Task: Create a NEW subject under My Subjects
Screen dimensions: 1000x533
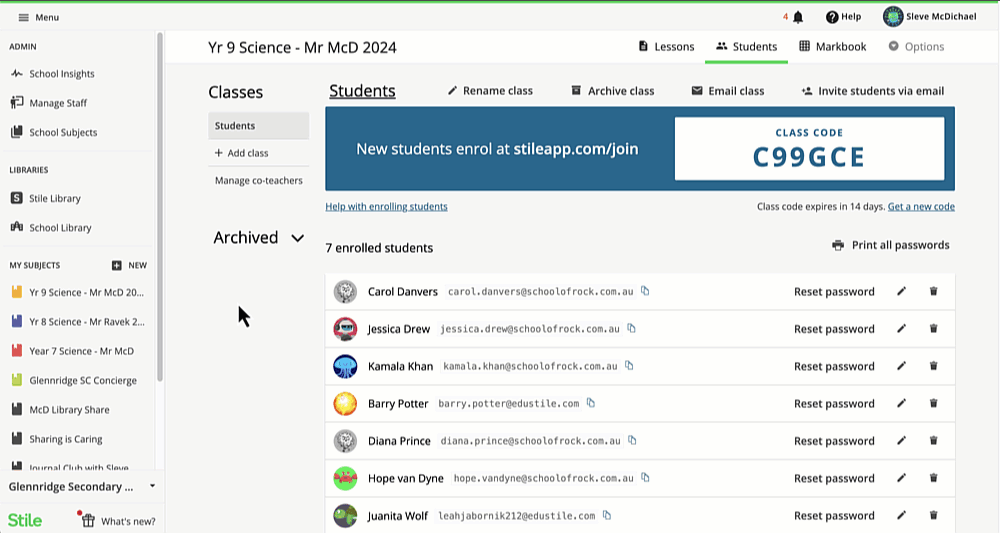Action: pyautogui.click(x=129, y=265)
